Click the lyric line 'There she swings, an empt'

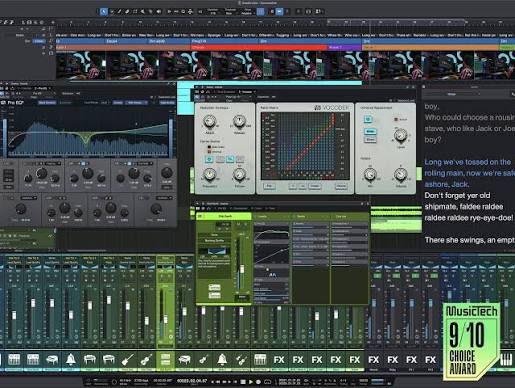(x=470, y=240)
